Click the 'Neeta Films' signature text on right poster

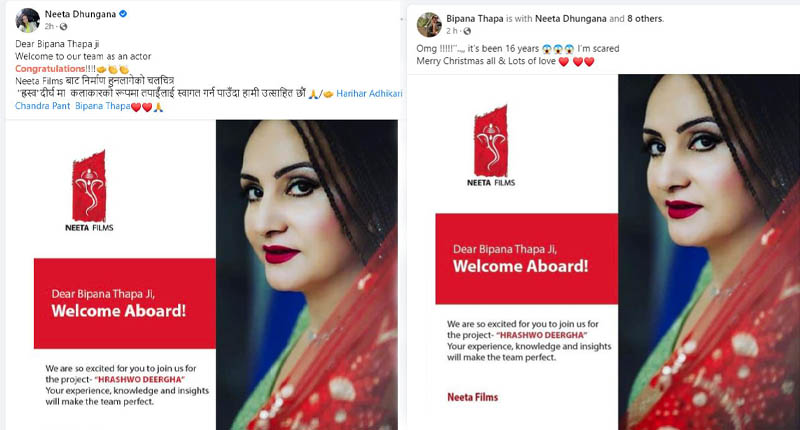(x=472, y=397)
